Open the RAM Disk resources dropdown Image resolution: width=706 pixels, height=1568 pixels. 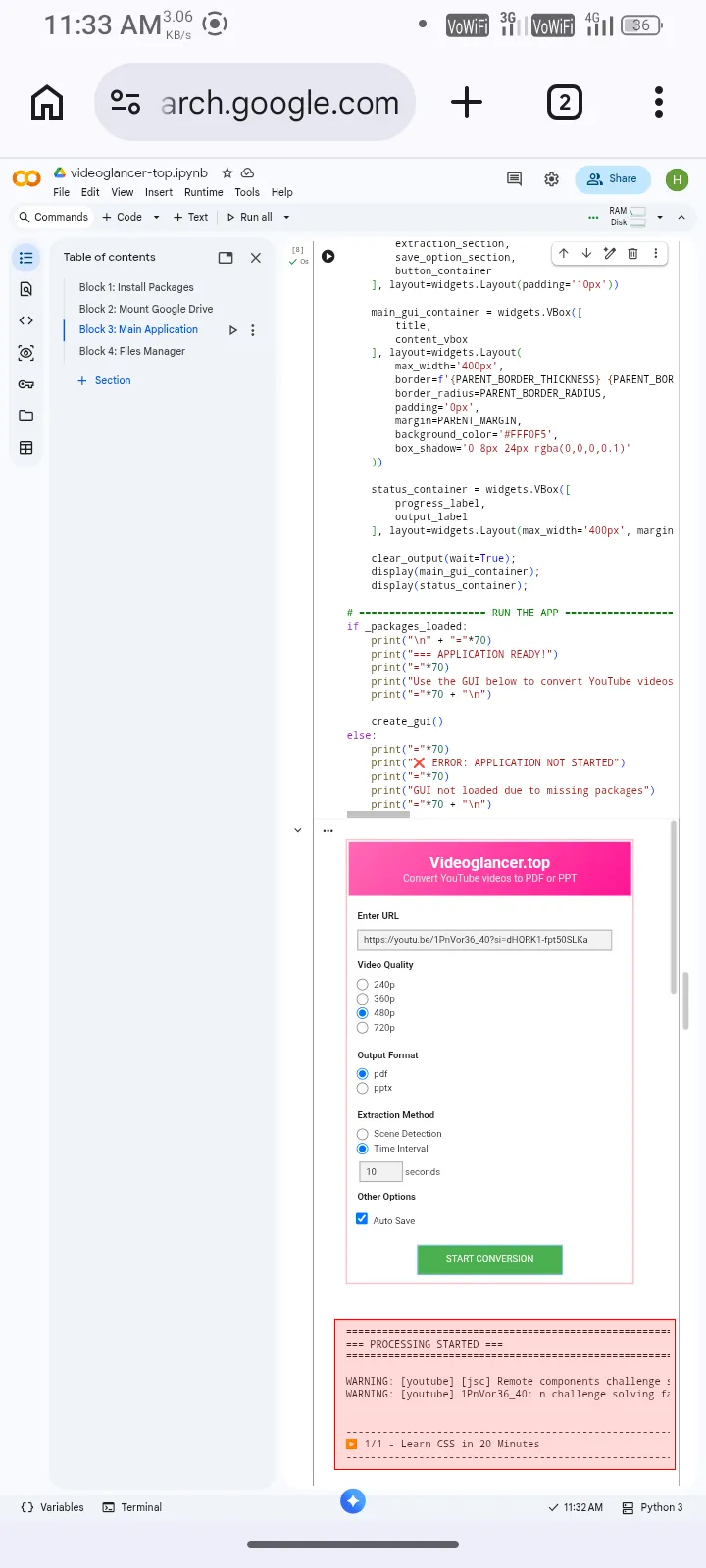click(660, 217)
